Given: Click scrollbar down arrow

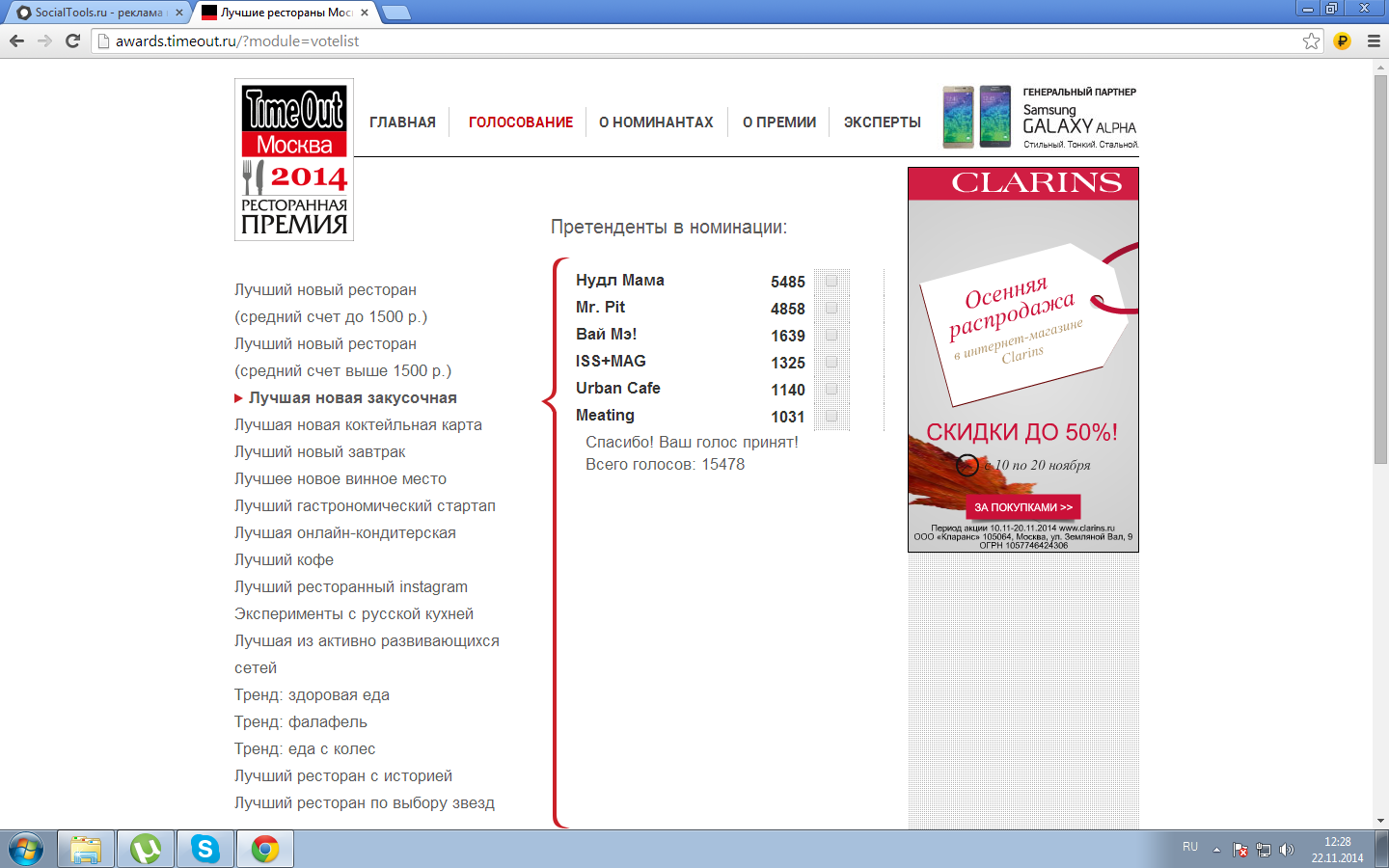Looking at the screenshot, I should [1380, 821].
